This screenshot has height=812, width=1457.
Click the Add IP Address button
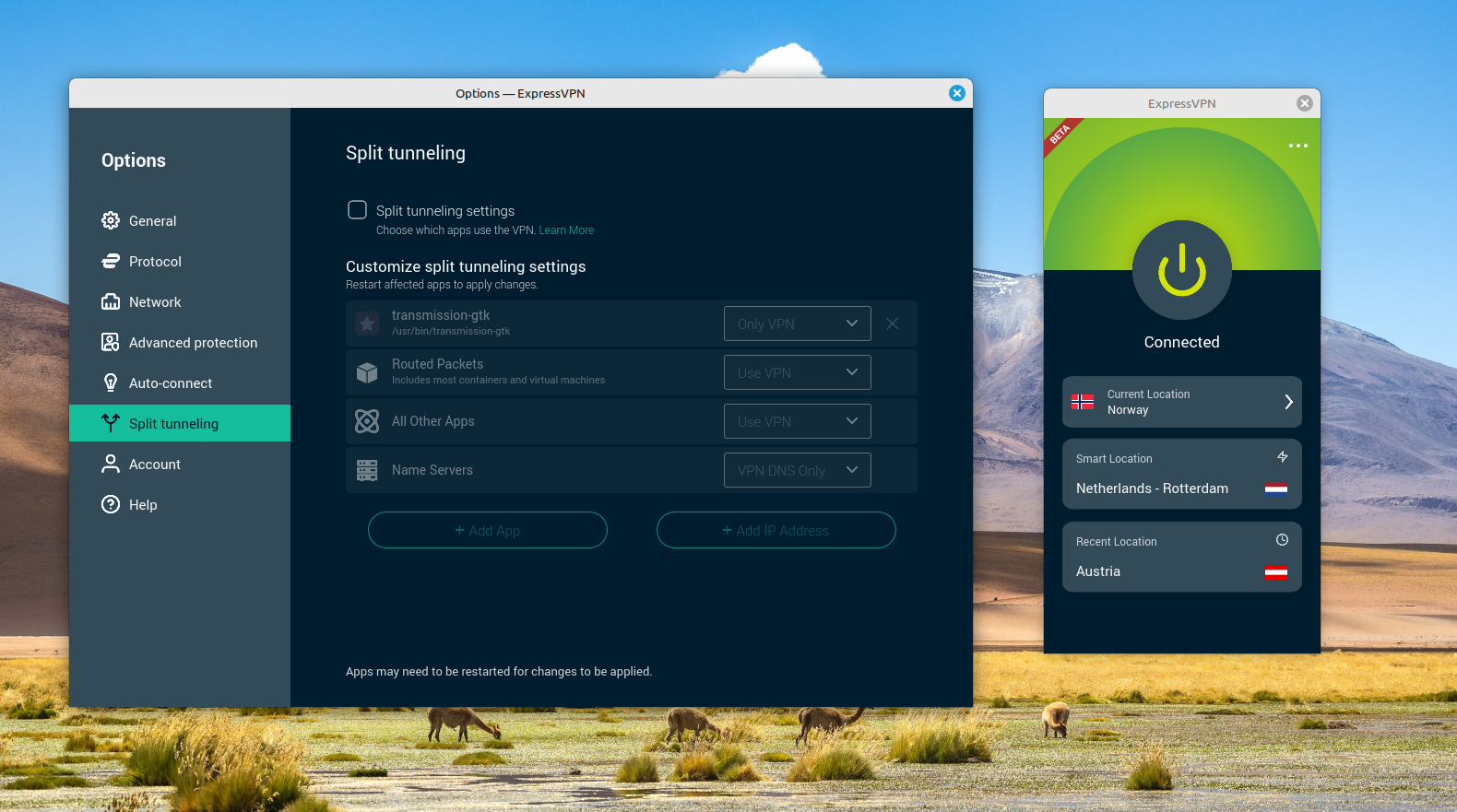tap(776, 530)
